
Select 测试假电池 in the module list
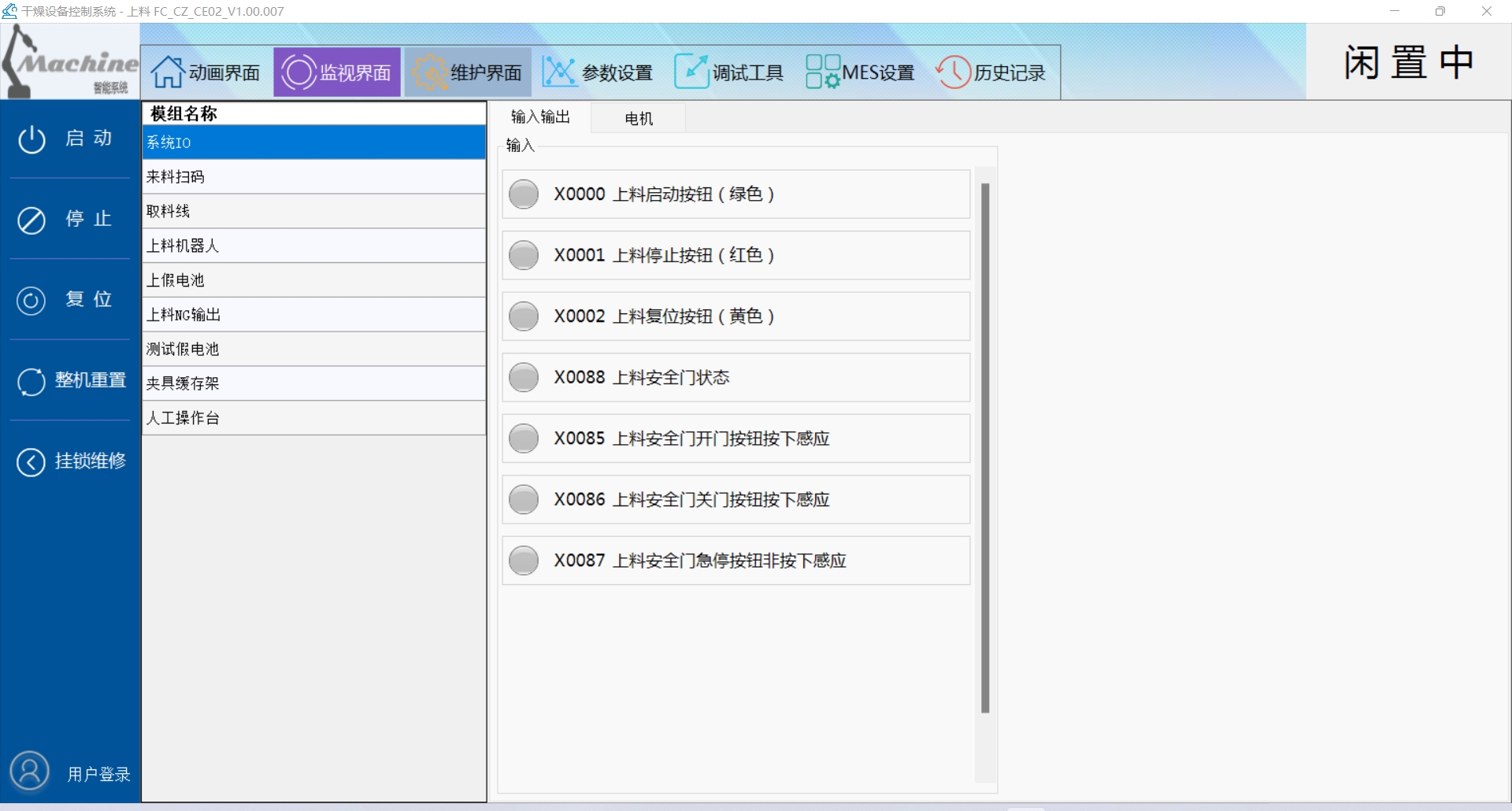tap(313, 349)
